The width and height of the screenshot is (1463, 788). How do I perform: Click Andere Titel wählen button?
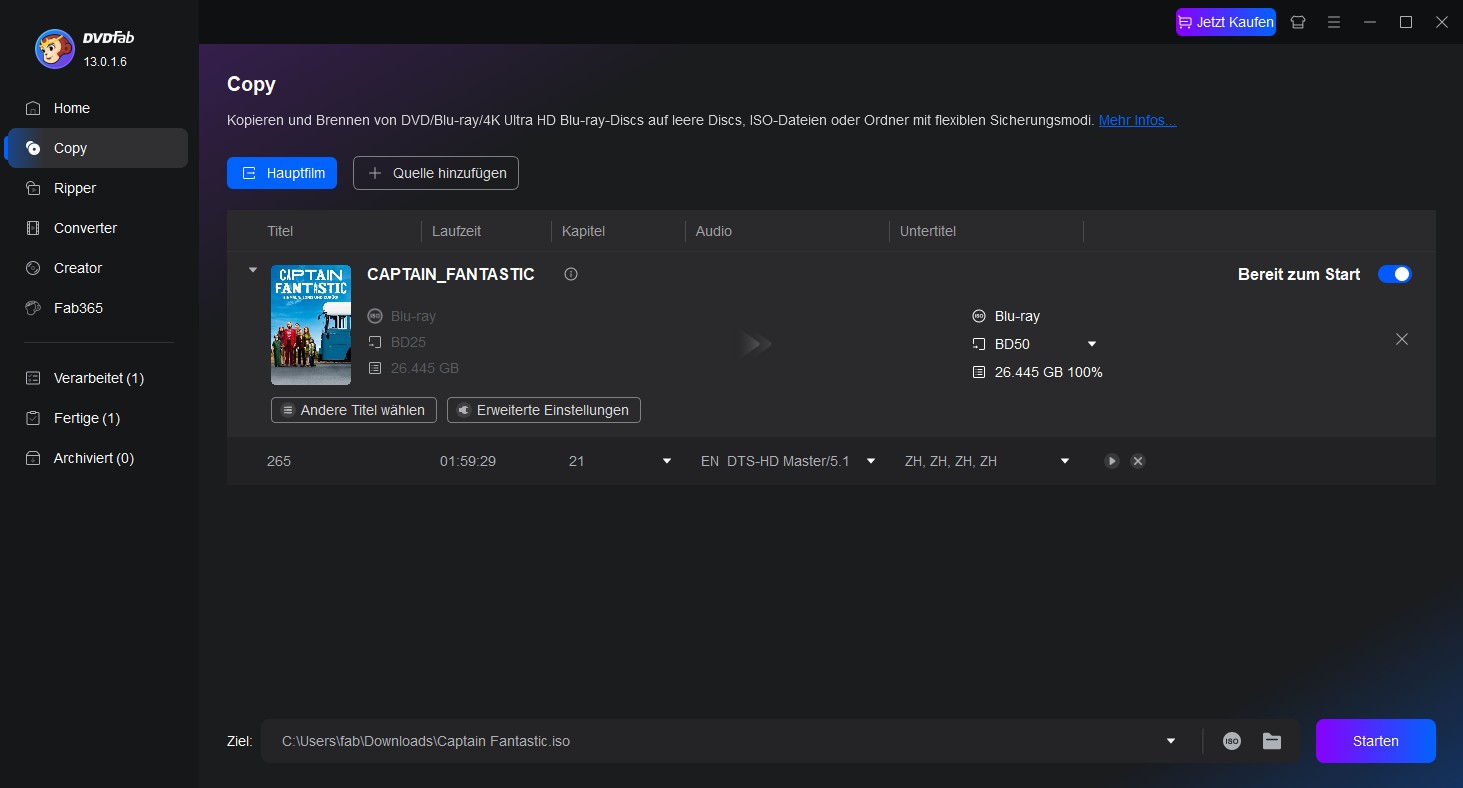coord(354,410)
